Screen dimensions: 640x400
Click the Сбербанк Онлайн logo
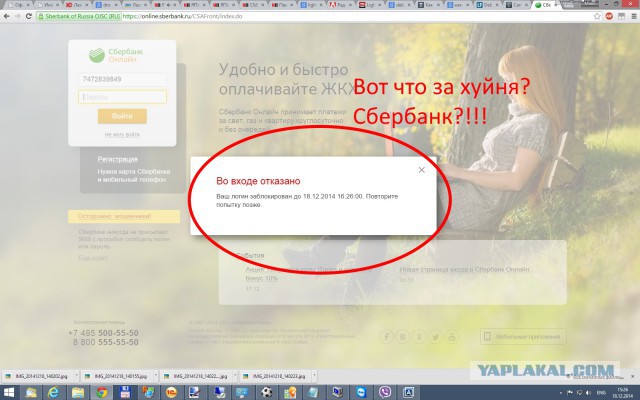pyautogui.click(x=116, y=56)
